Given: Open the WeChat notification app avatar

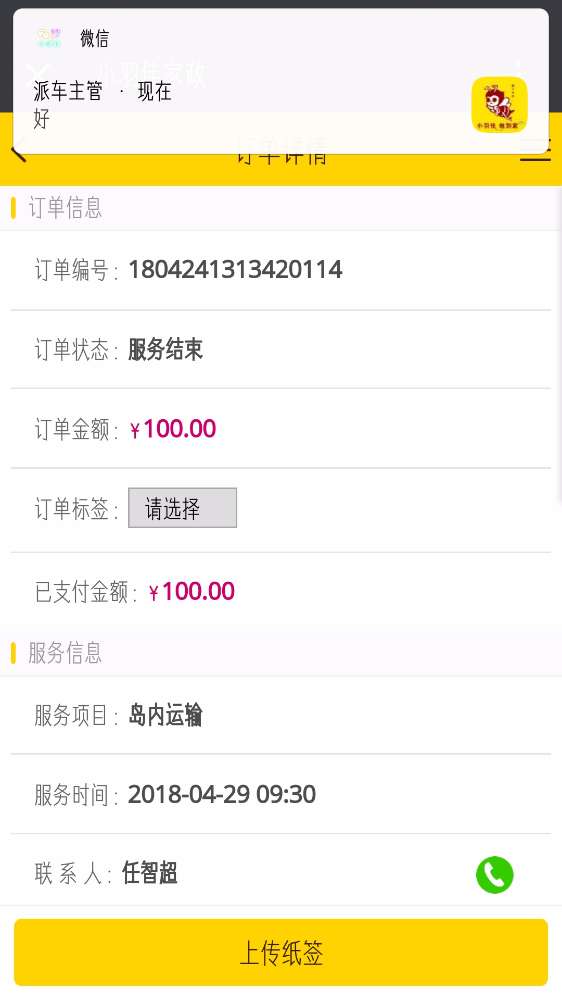Looking at the screenshot, I should [x=499, y=105].
